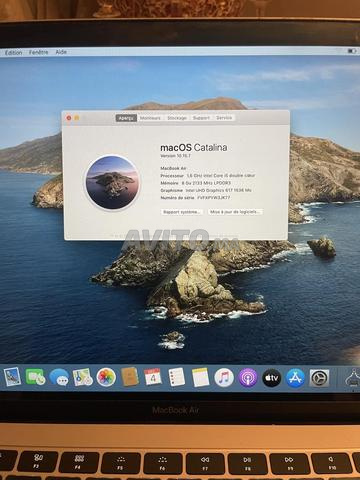Switch to the Stockage tab
Screen dimensions: 360x480
(x=177, y=118)
